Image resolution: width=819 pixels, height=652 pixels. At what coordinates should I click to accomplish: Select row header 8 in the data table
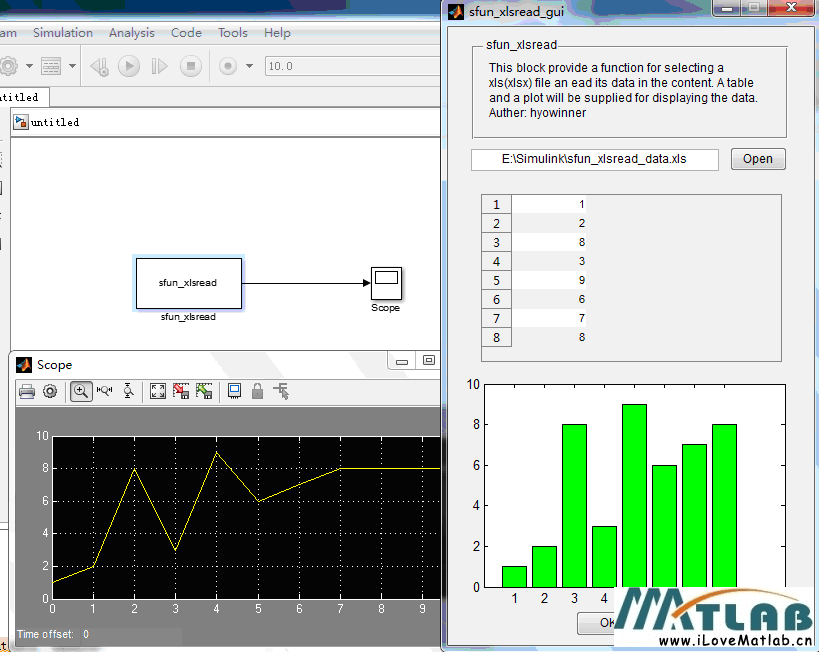496,337
